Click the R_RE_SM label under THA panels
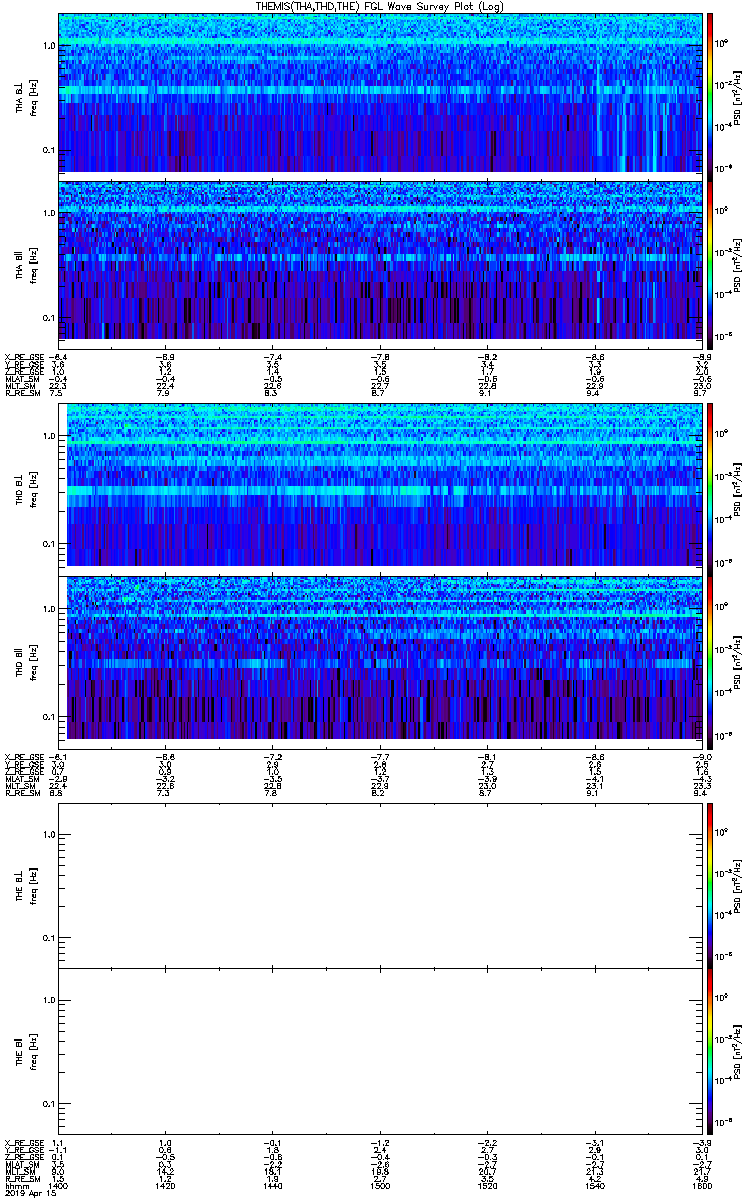This screenshot has width=750, height=1200. coord(21,394)
